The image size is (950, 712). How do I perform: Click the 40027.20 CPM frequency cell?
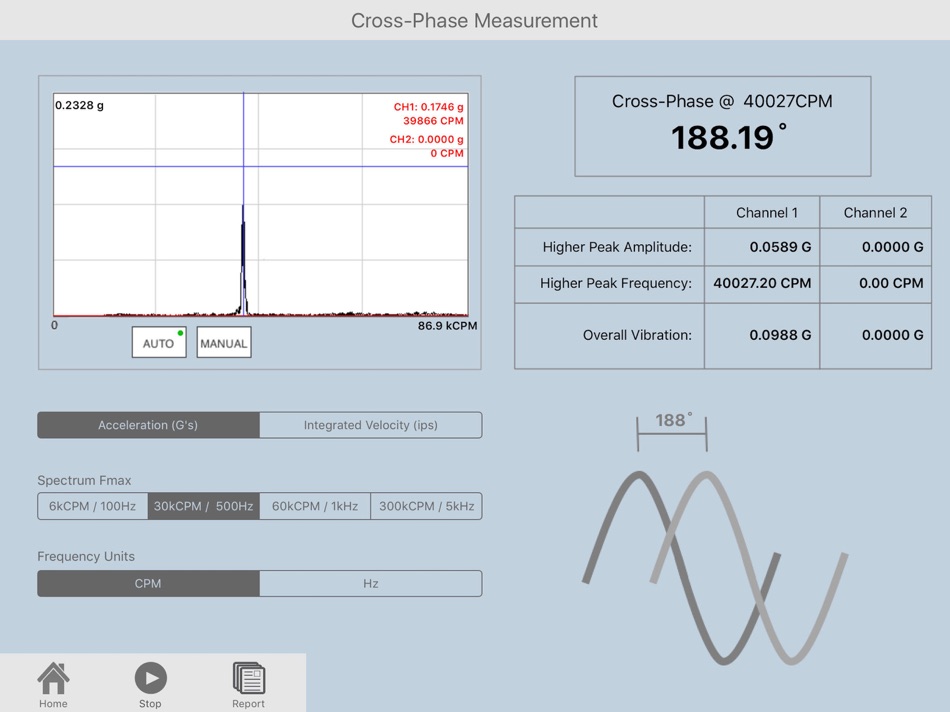(762, 283)
